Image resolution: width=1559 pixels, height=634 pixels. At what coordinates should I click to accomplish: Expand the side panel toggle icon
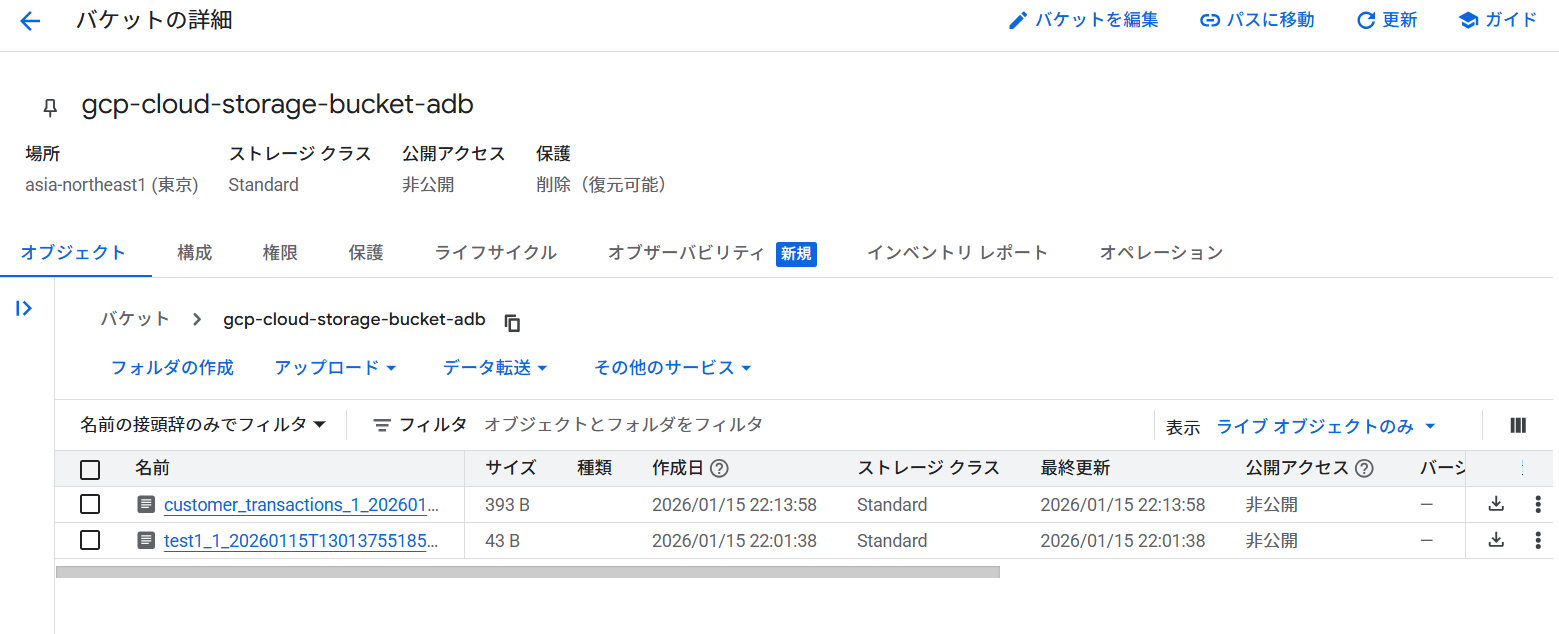25,308
